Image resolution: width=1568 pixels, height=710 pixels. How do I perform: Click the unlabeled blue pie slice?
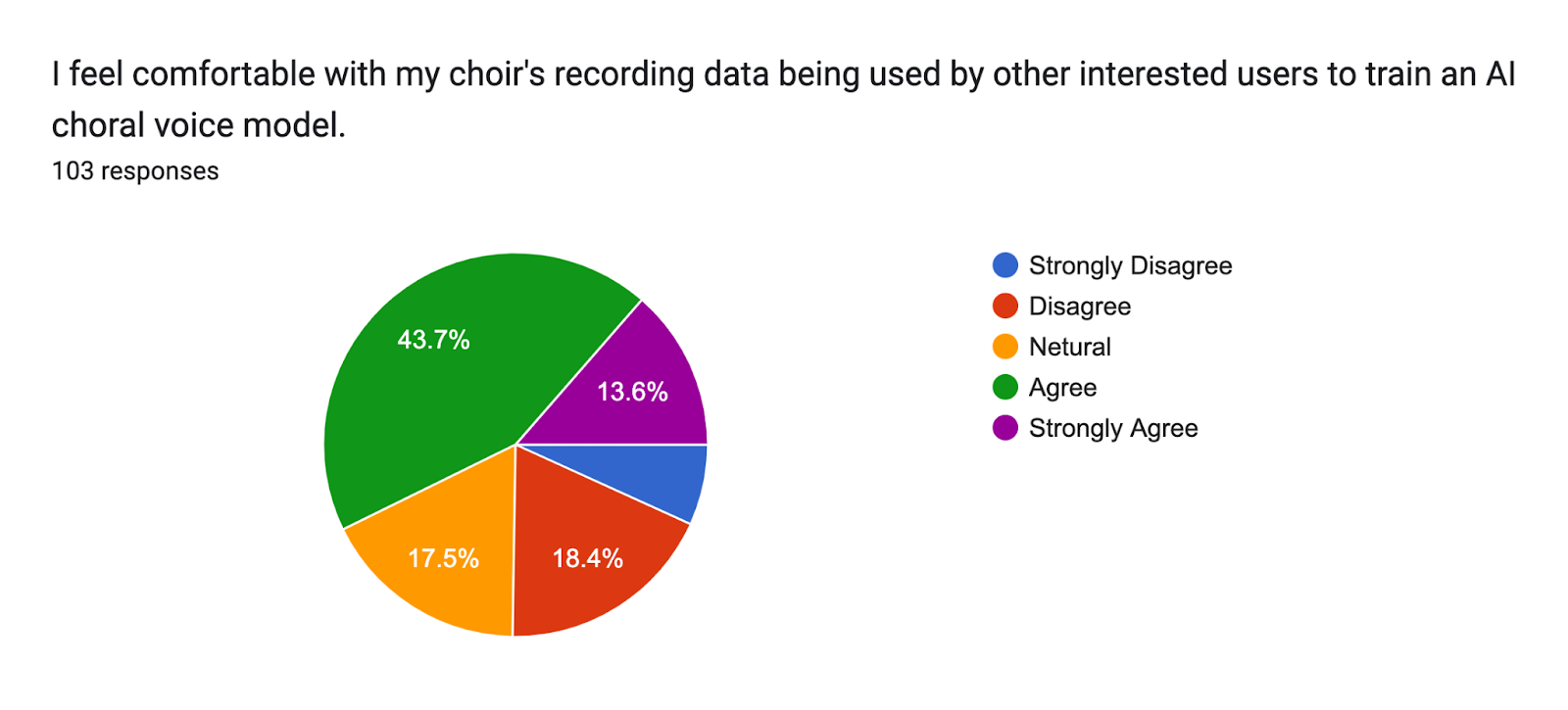coord(666,475)
